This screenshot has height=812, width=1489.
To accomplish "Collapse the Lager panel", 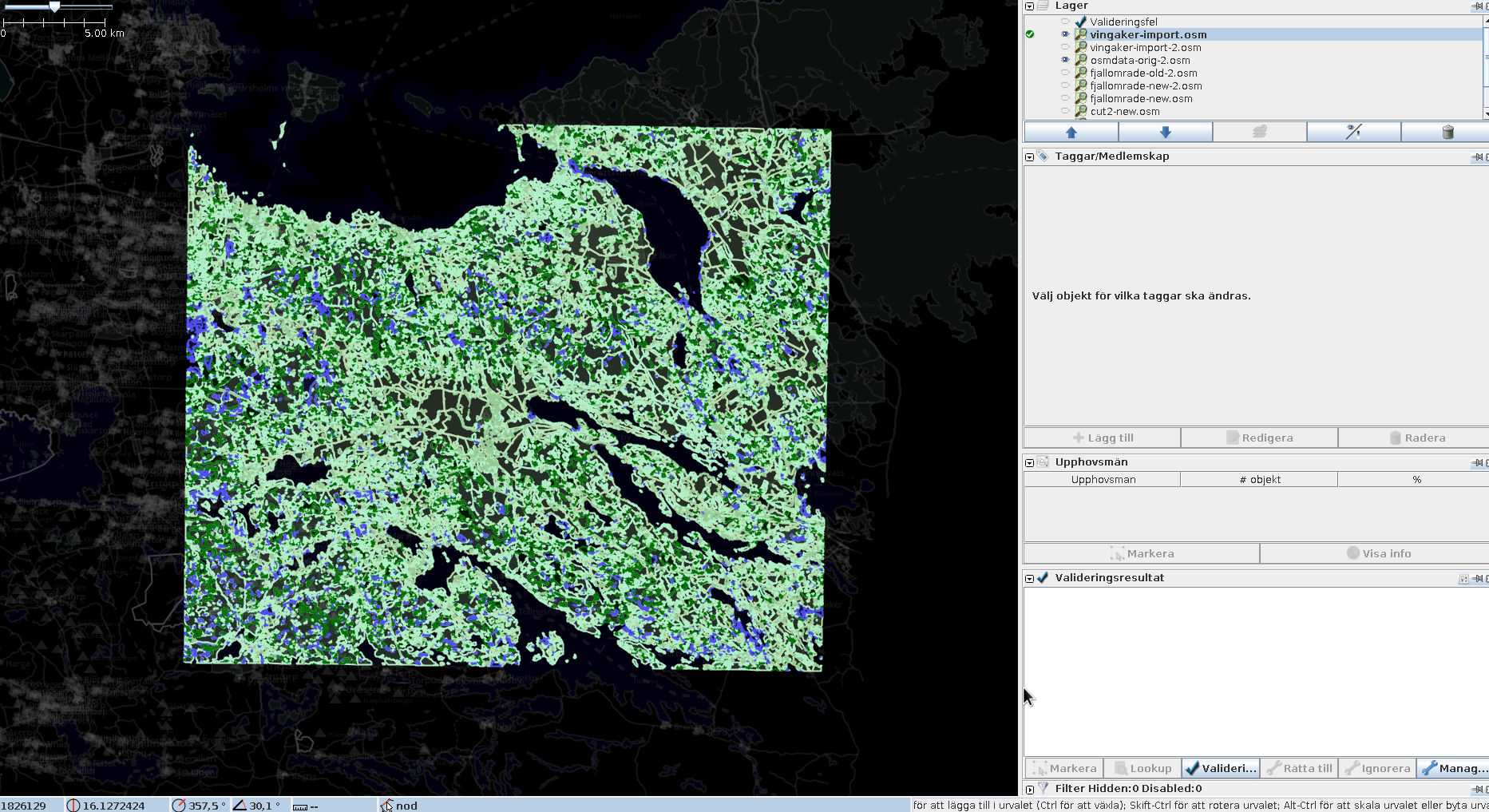I will pyautogui.click(x=1030, y=6).
